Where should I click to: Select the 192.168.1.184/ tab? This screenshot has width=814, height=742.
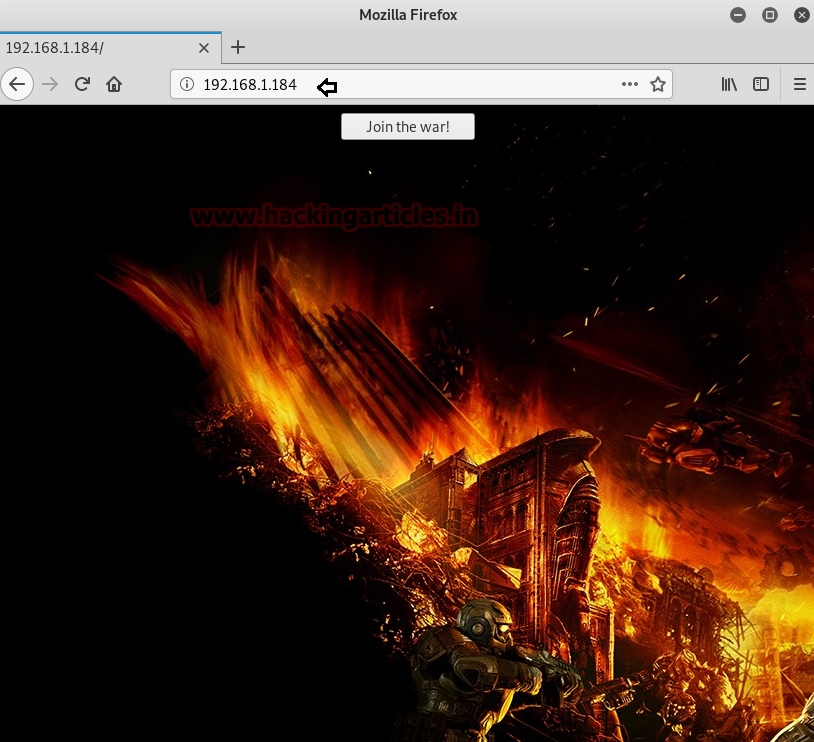111,48
